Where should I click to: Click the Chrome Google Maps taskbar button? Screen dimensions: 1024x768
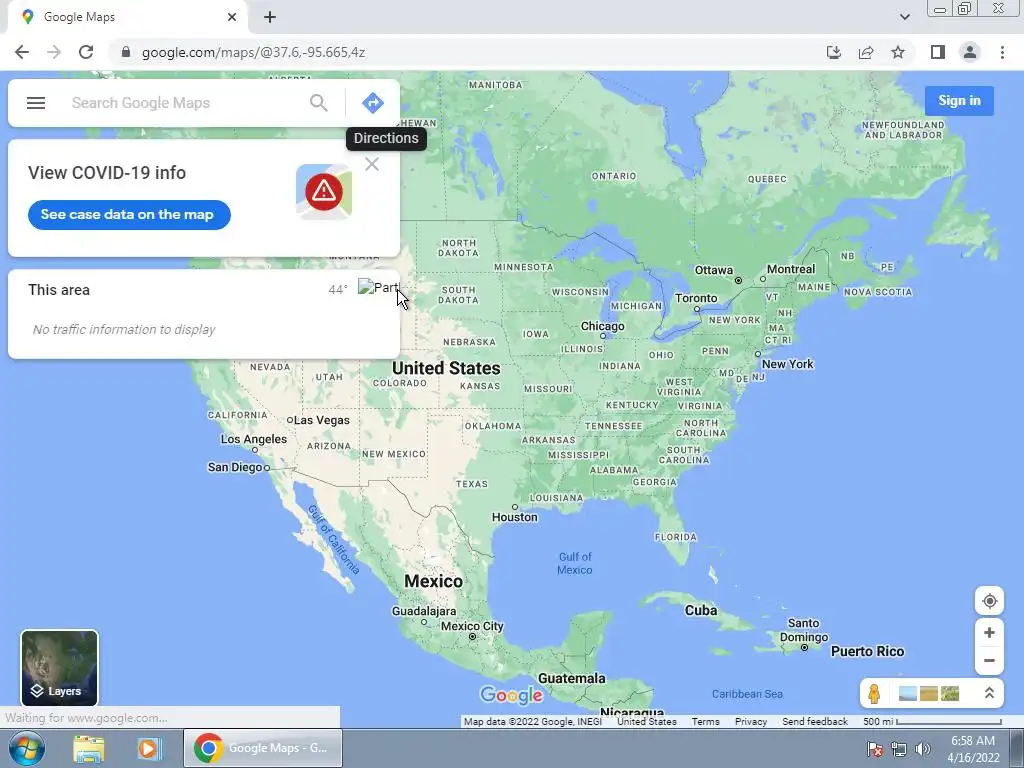coord(263,748)
